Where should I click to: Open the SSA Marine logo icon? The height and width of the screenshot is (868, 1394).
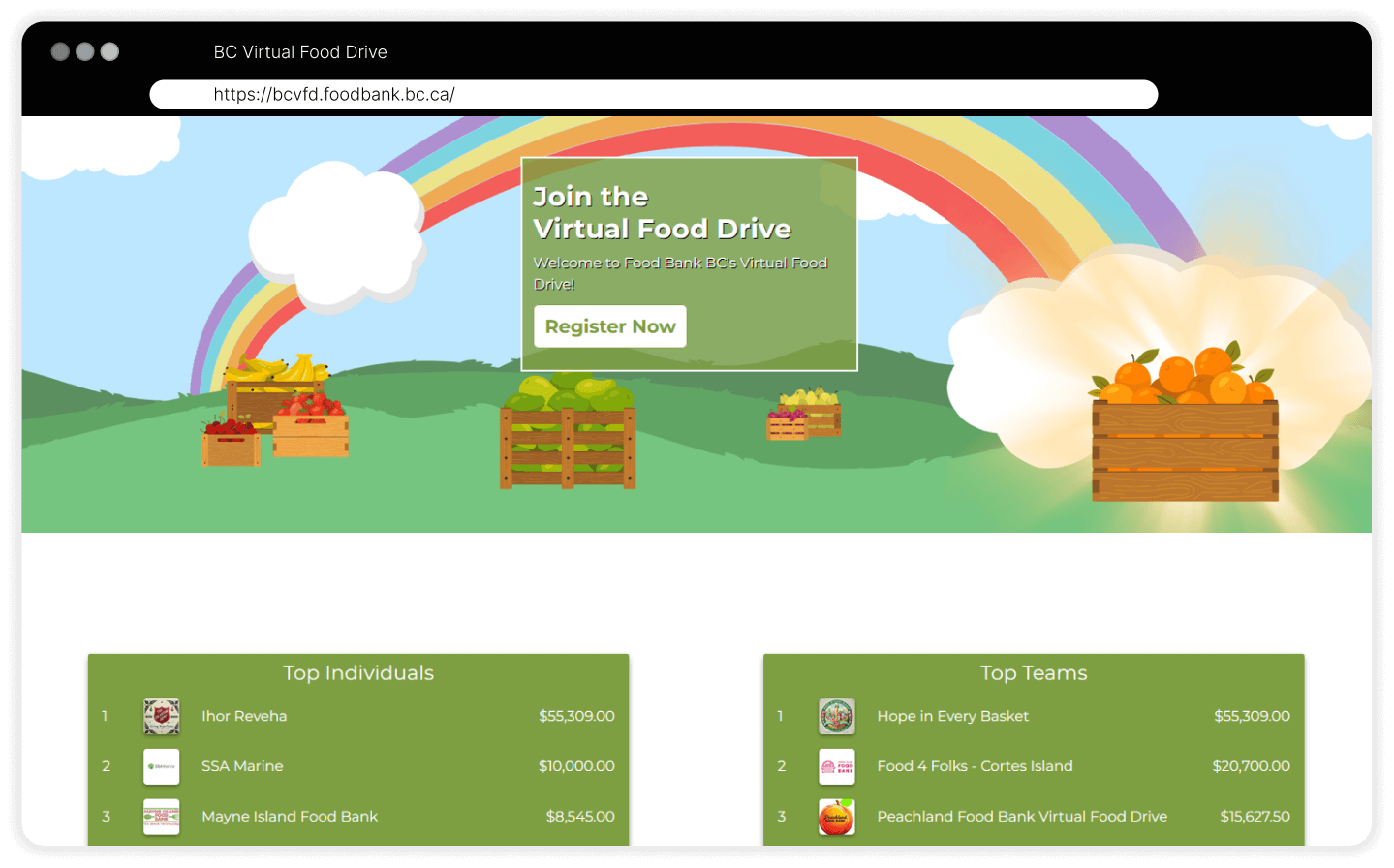click(161, 766)
